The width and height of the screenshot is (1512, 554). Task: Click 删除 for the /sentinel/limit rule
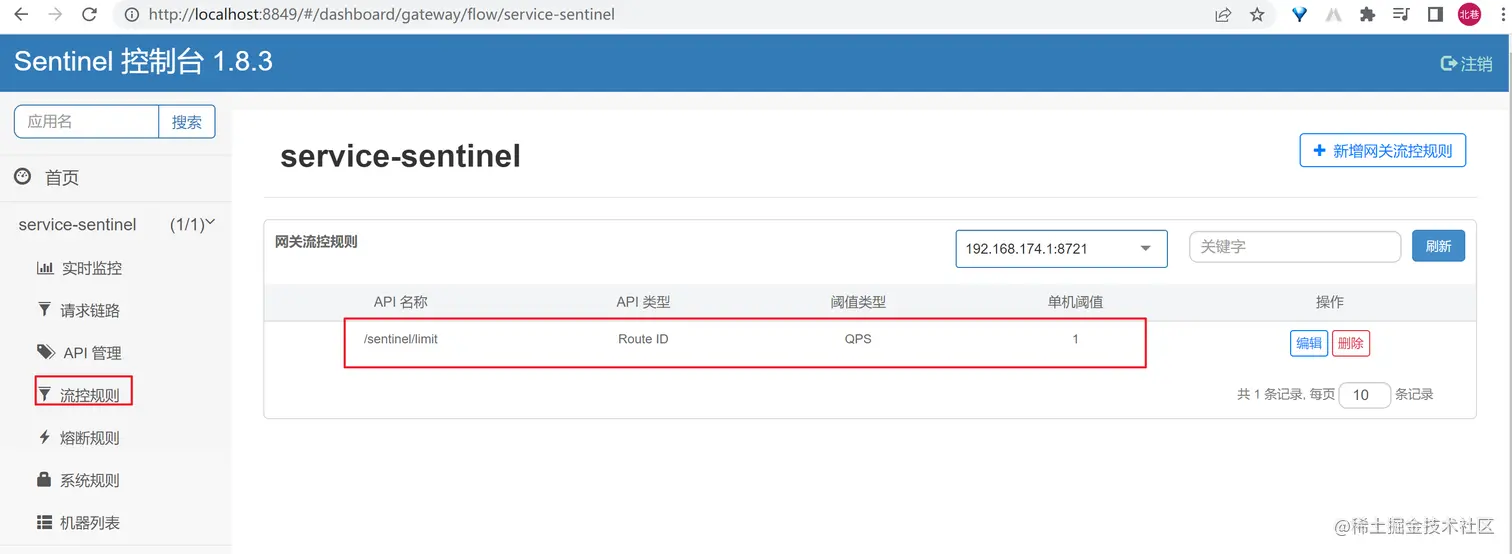(x=1350, y=343)
